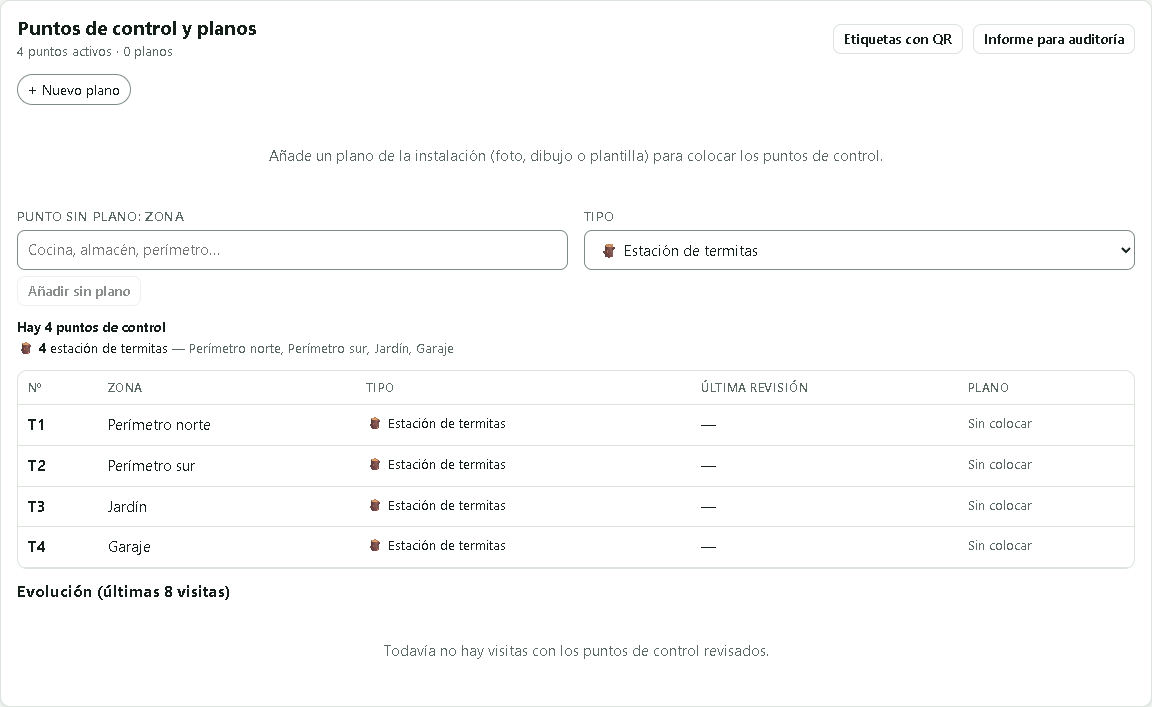This screenshot has width=1152, height=707.
Task: Generate the Informe para auditoría report
Action: (1054, 39)
